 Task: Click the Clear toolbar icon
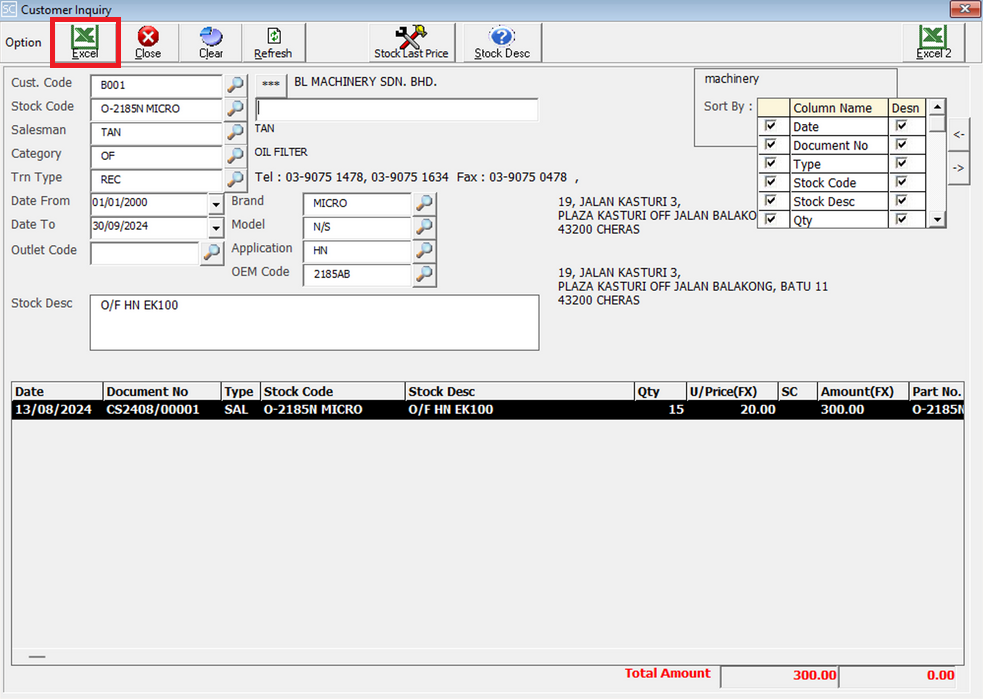211,43
